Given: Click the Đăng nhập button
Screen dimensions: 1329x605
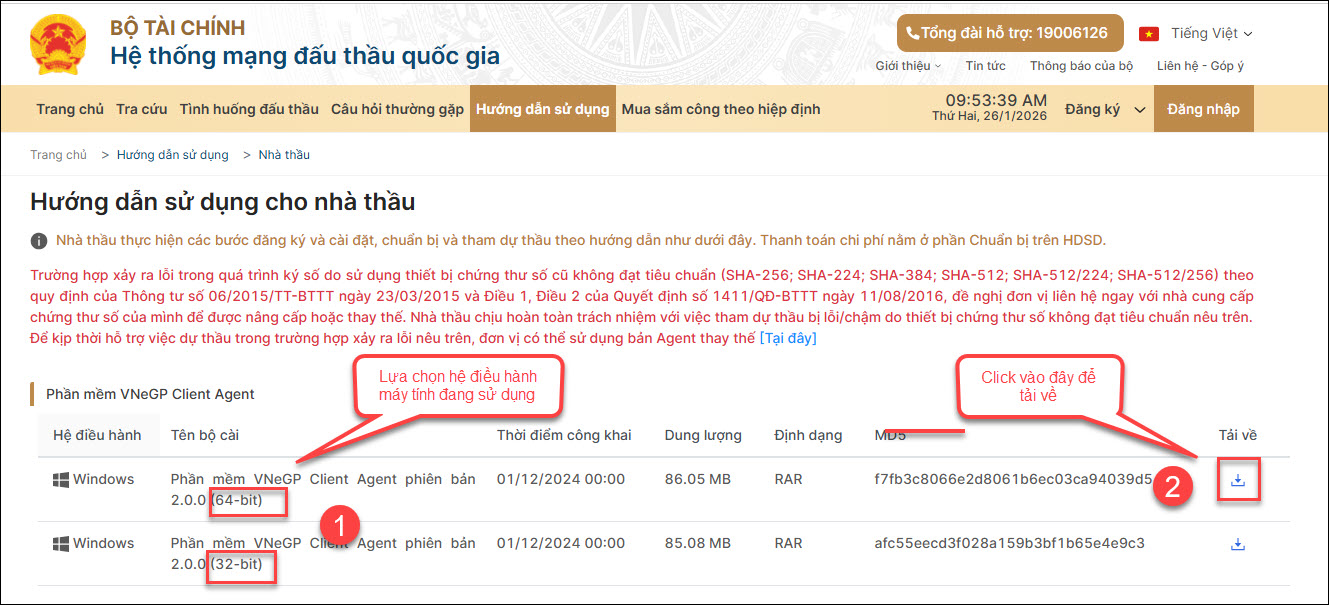Looking at the screenshot, I should pyautogui.click(x=1203, y=110).
